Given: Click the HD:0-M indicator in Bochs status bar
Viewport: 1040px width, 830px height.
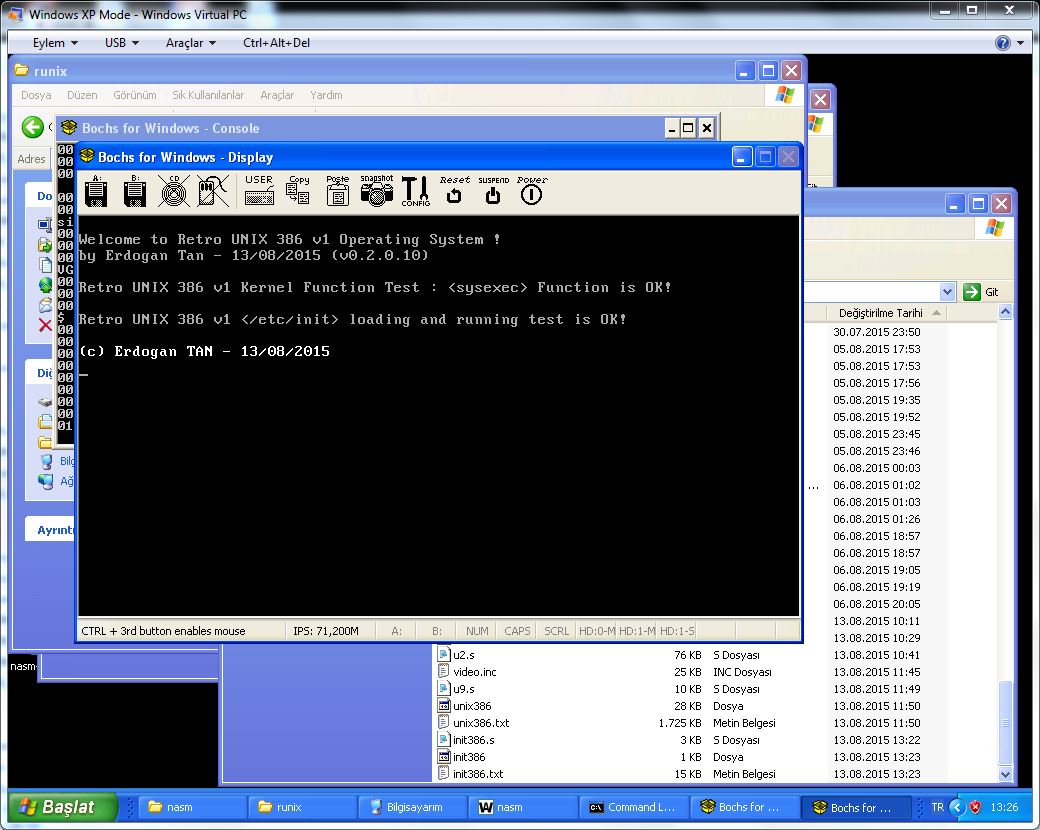Looking at the screenshot, I should pos(597,631).
